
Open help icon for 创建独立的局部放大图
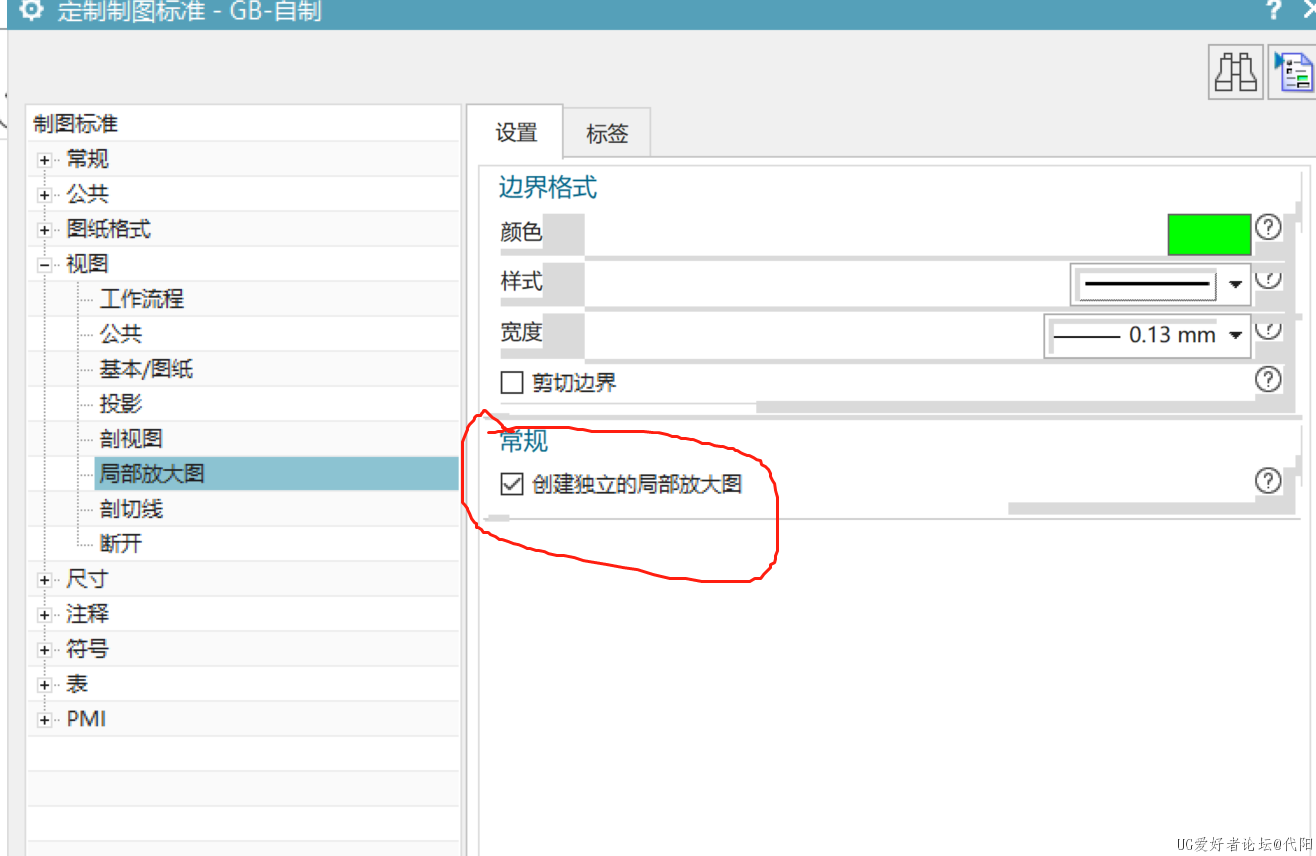1268,481
